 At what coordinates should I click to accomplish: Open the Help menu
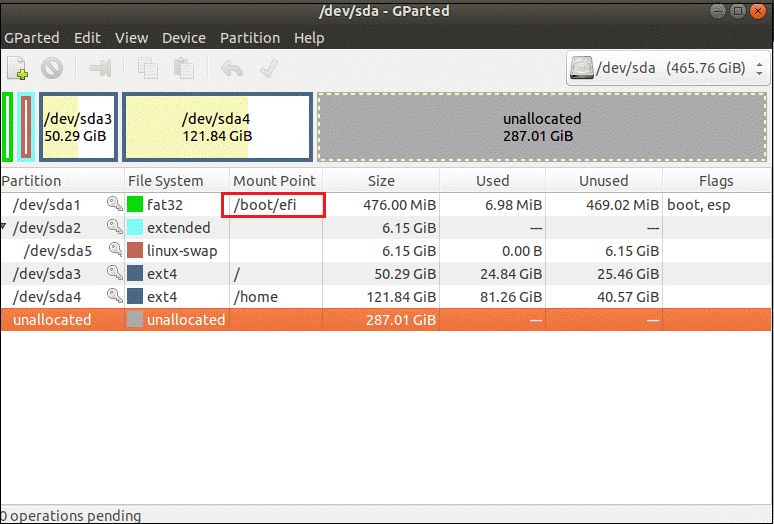(309, 38)
